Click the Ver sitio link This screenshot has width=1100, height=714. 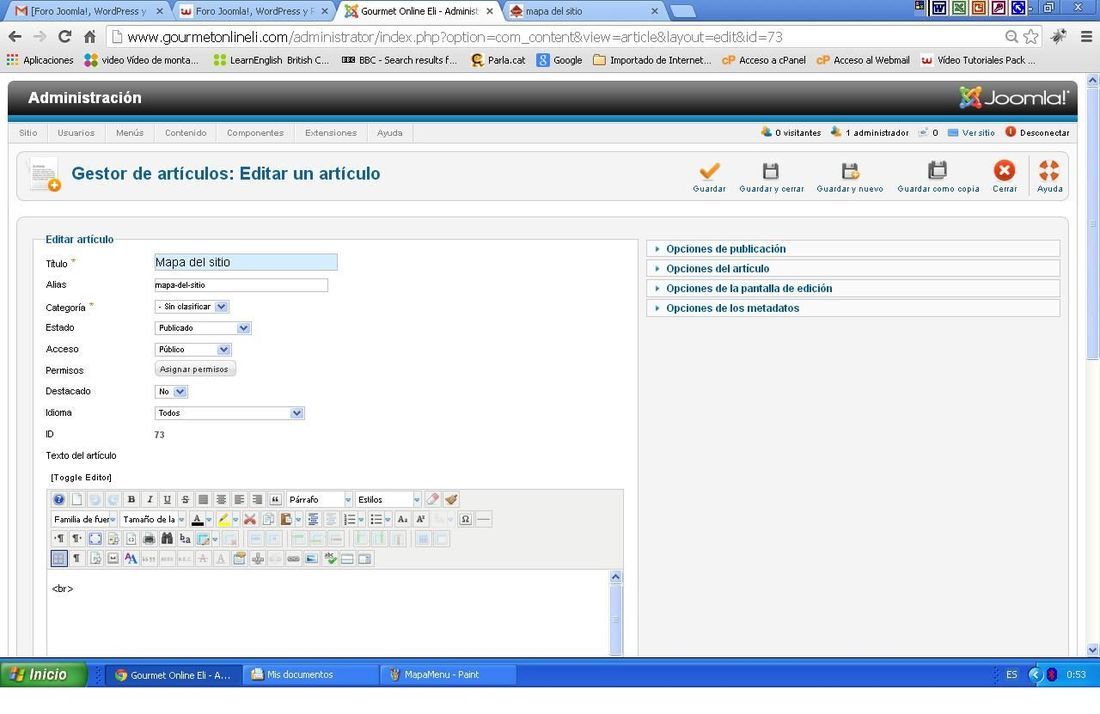978,133
